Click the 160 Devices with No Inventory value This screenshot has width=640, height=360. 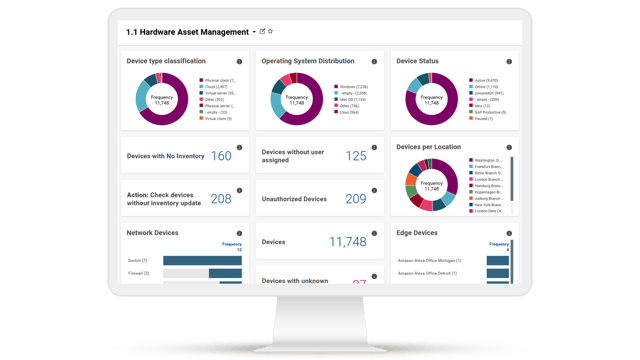(x=221, y=156)
